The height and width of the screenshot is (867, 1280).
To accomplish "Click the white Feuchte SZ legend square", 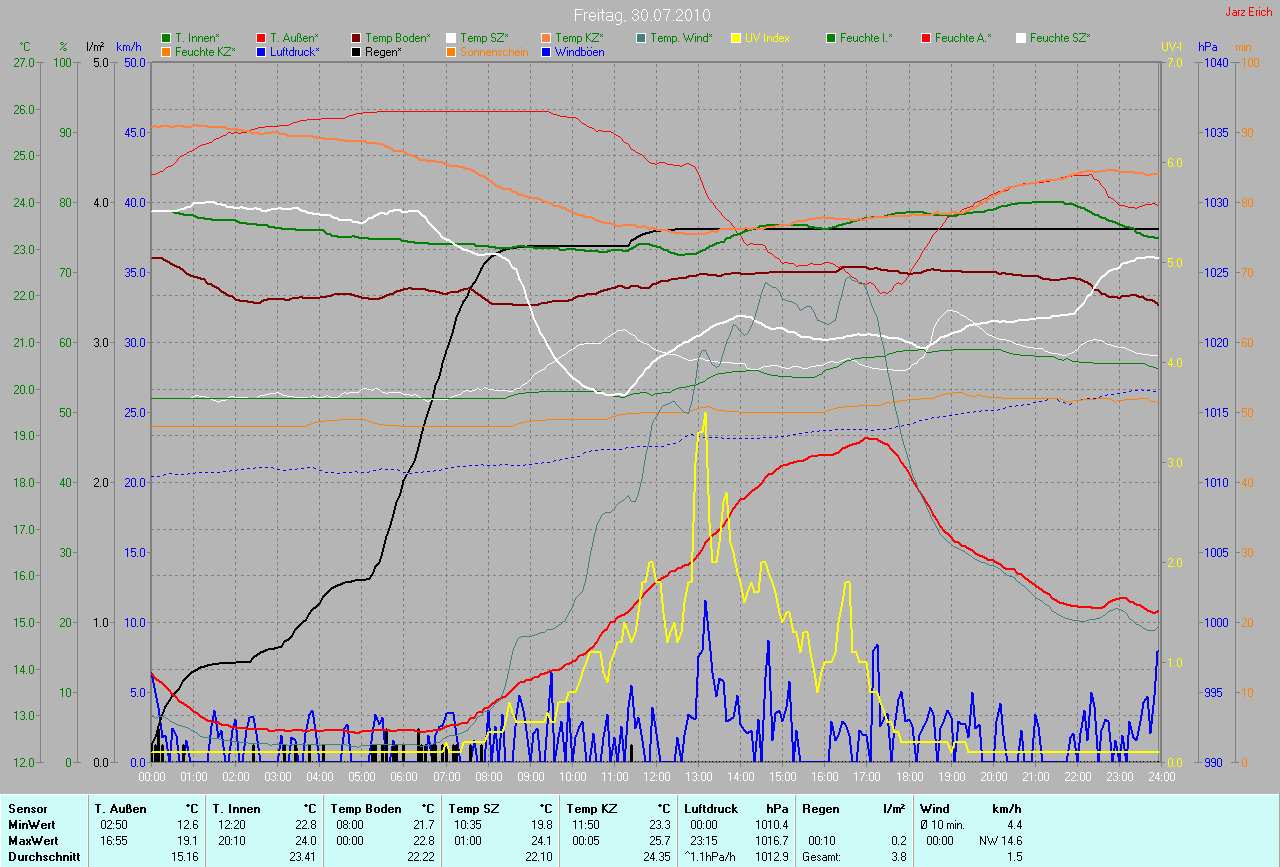I will pos(1021,38).
